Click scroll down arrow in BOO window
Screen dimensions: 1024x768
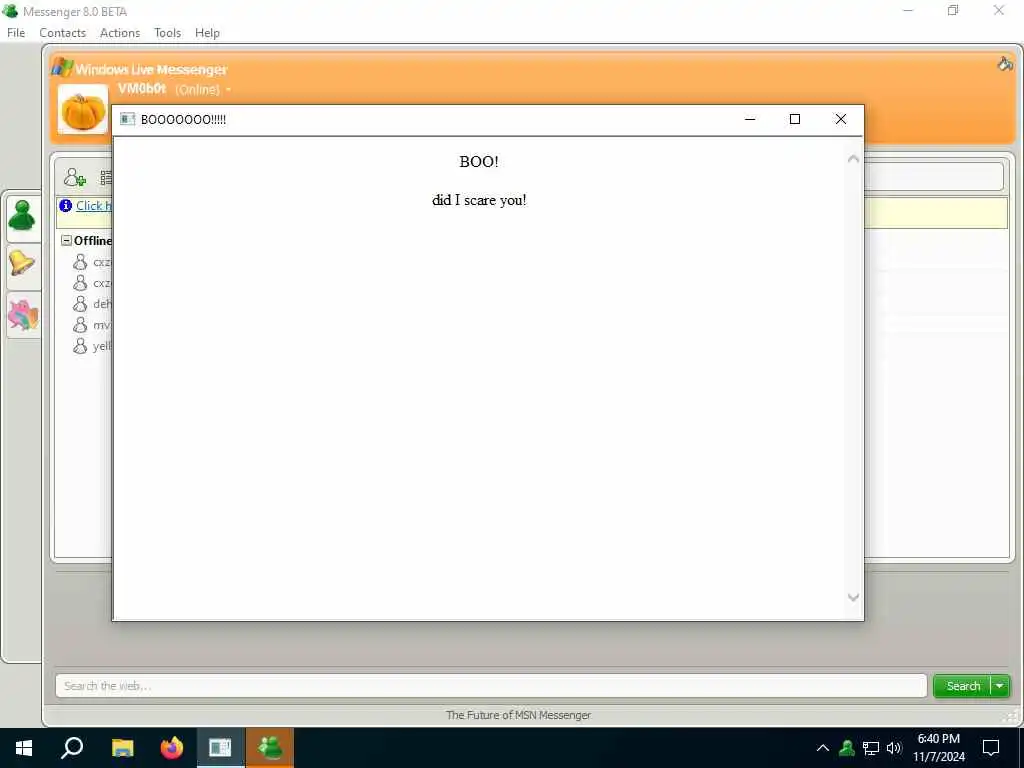(x=853, y=597)
